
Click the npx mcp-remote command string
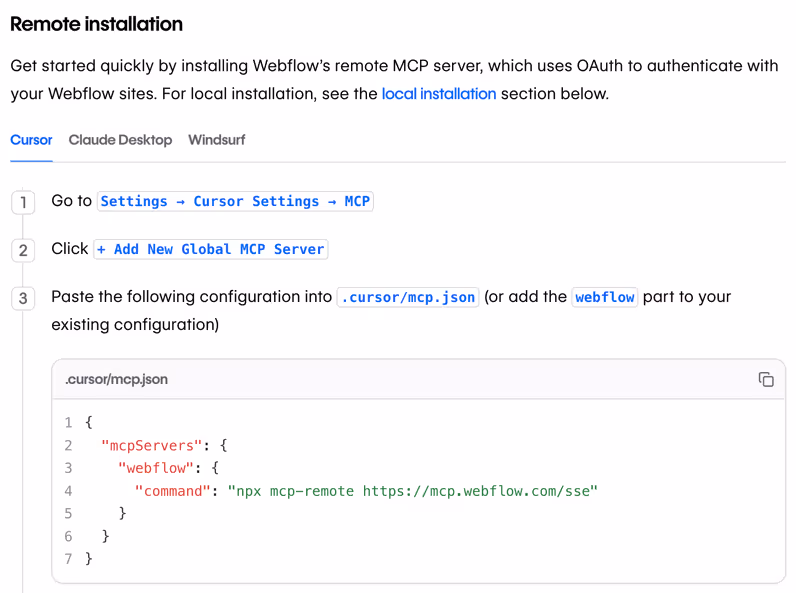coord(413,491)
